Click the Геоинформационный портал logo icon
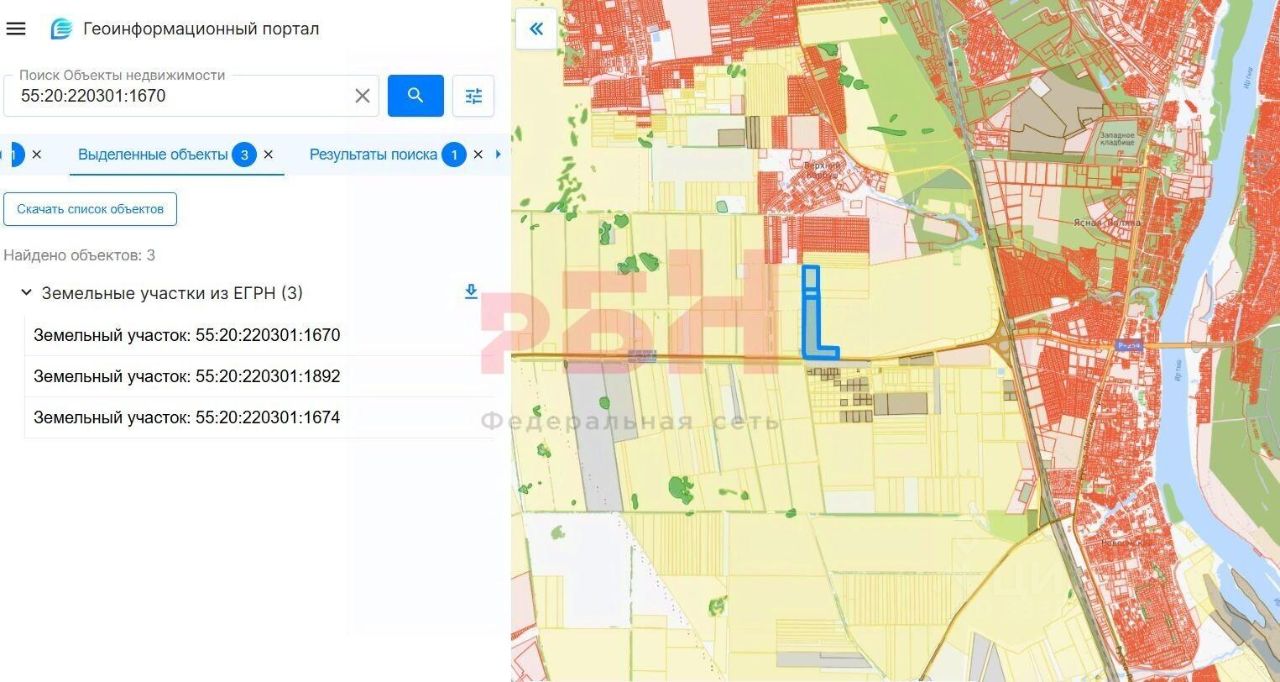Image resolution: width=1280 pixels, height=682 pixels. 62,29
